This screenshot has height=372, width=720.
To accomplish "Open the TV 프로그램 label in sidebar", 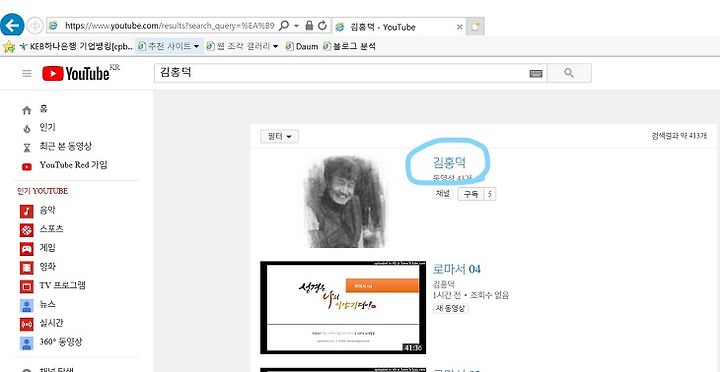I will click(x=62, y=285).
